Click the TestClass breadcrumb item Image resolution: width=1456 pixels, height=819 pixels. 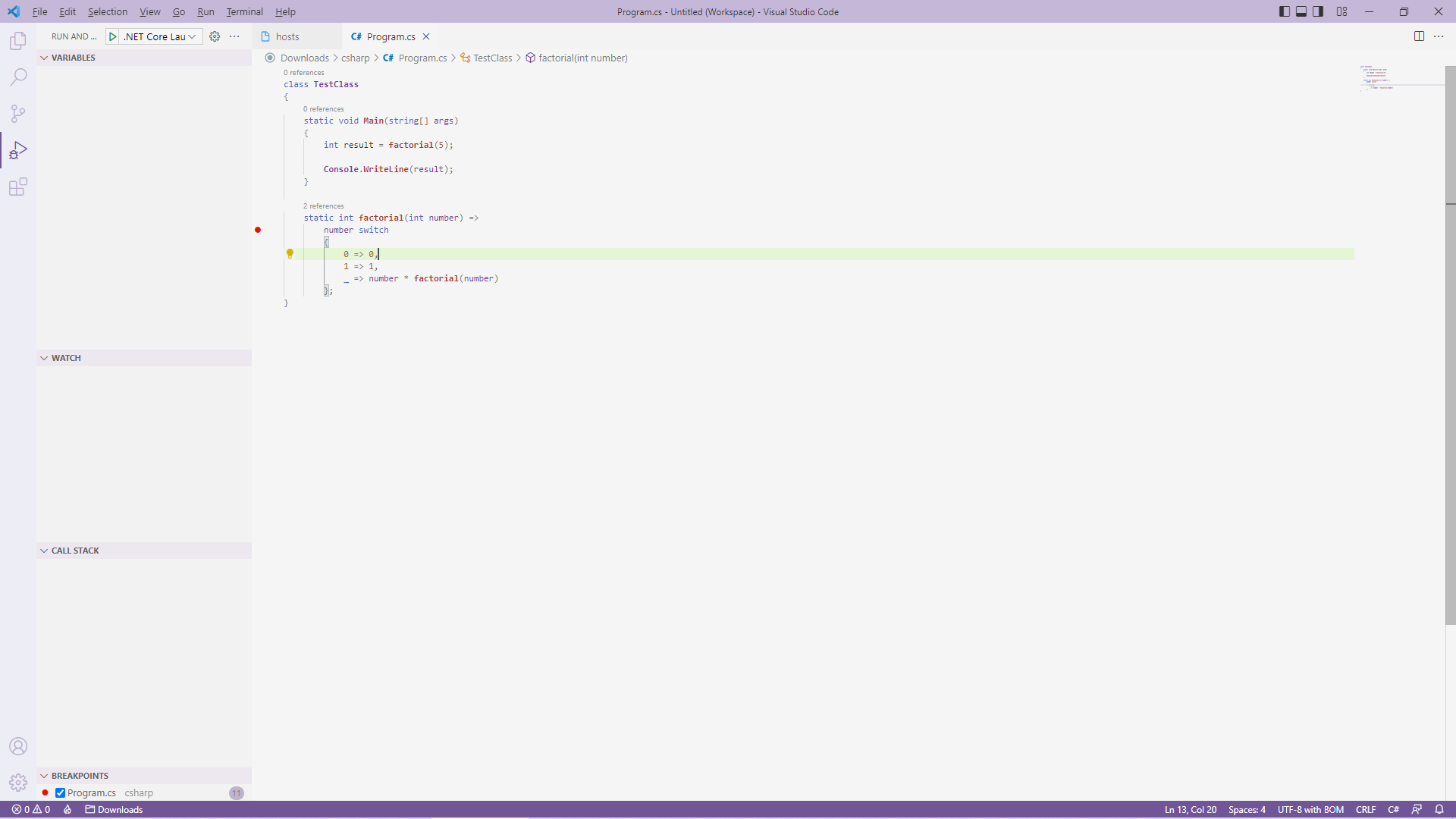click(492, 58)
